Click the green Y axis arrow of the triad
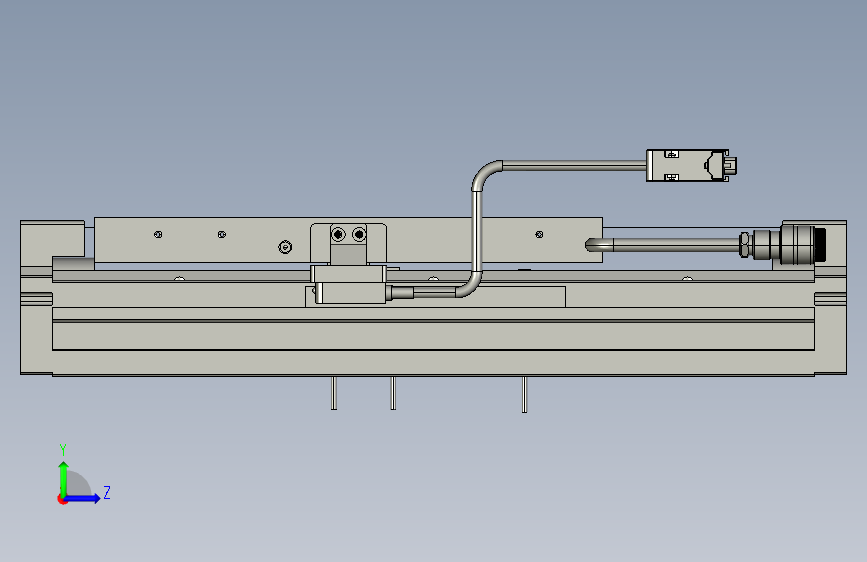 tap(64, 479)
